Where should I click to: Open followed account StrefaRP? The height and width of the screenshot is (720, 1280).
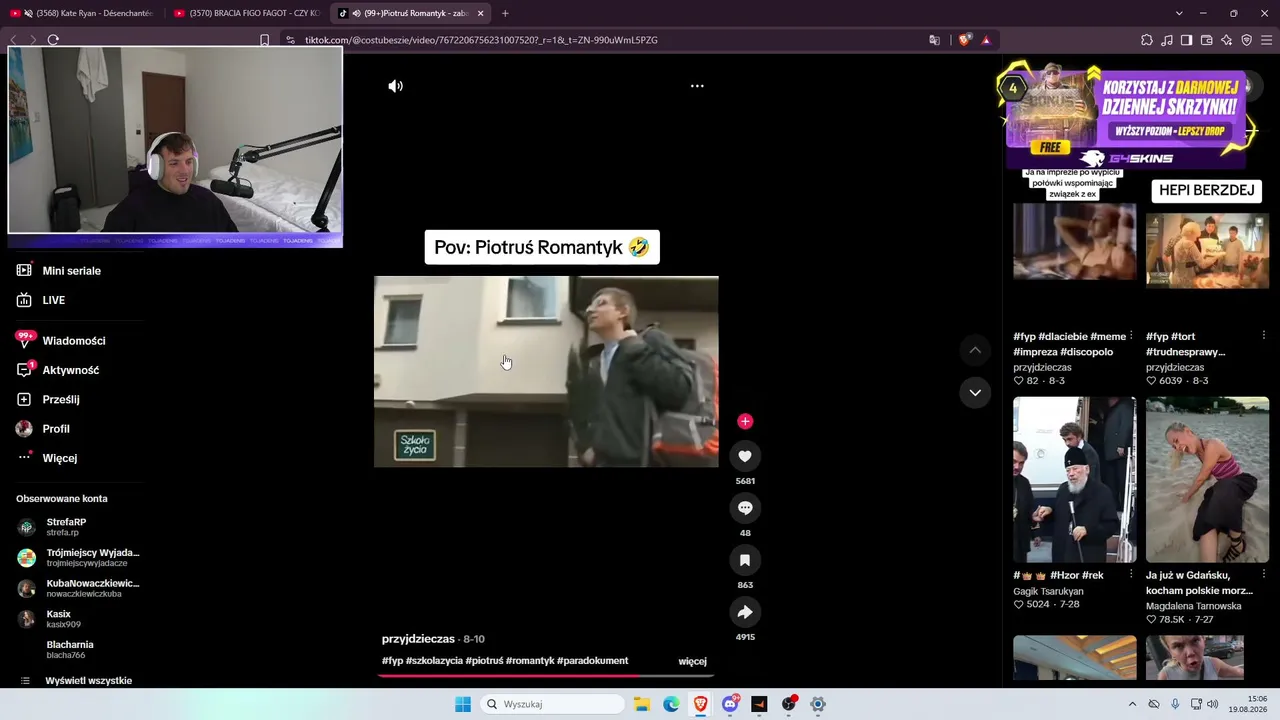pos(52,527)
